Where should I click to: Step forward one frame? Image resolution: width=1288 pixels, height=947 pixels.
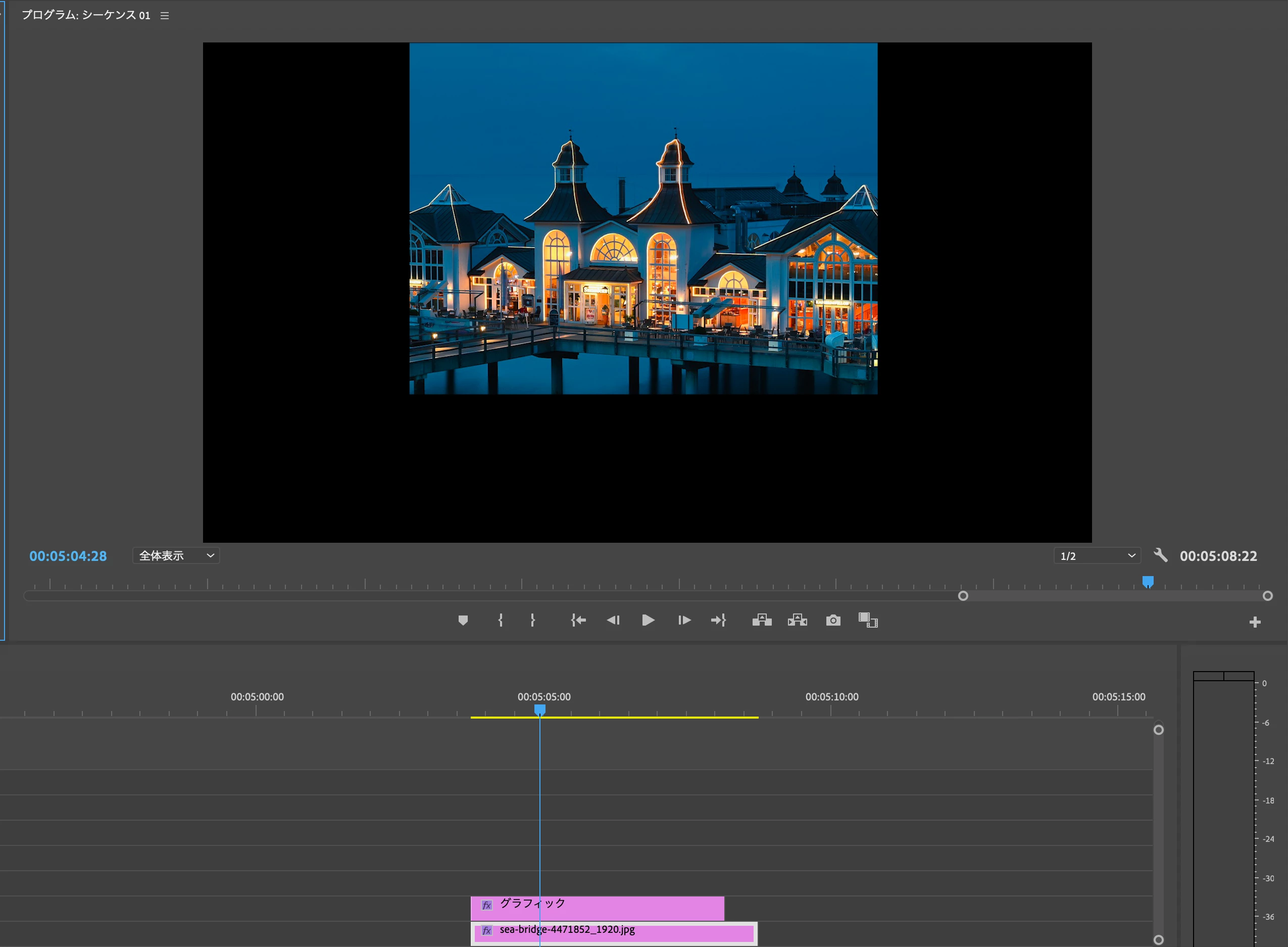(x=684, y=620)
